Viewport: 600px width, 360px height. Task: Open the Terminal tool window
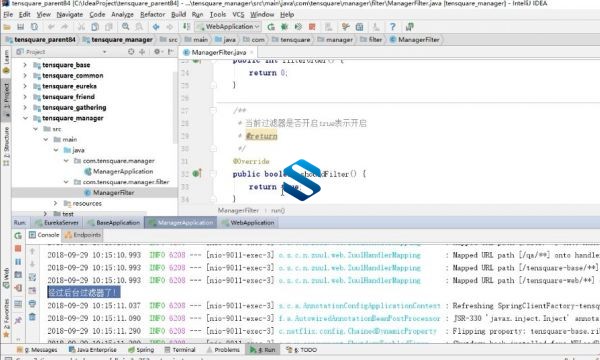point(180,350)
